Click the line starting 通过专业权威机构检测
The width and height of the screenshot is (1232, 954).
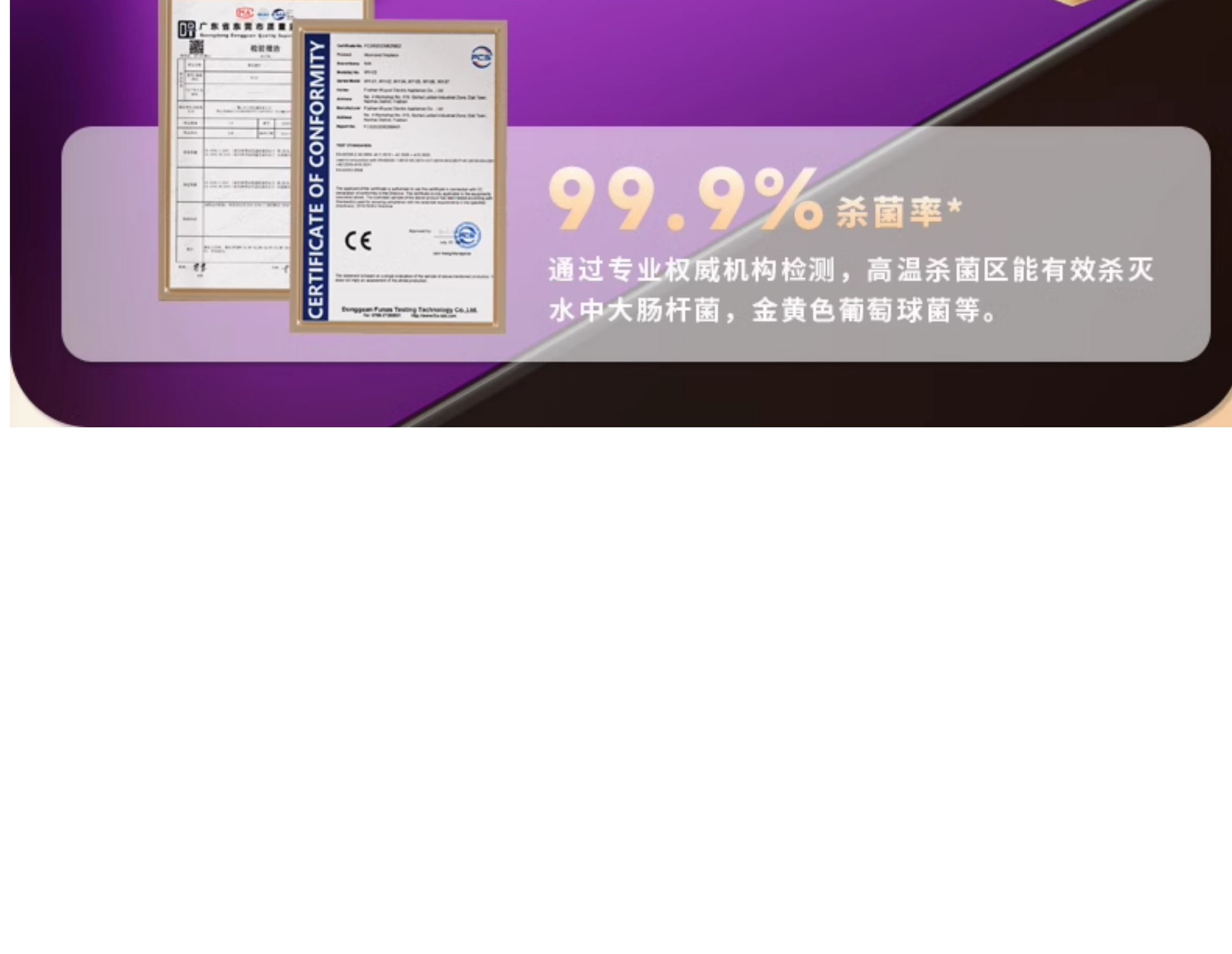coord(850,270)
